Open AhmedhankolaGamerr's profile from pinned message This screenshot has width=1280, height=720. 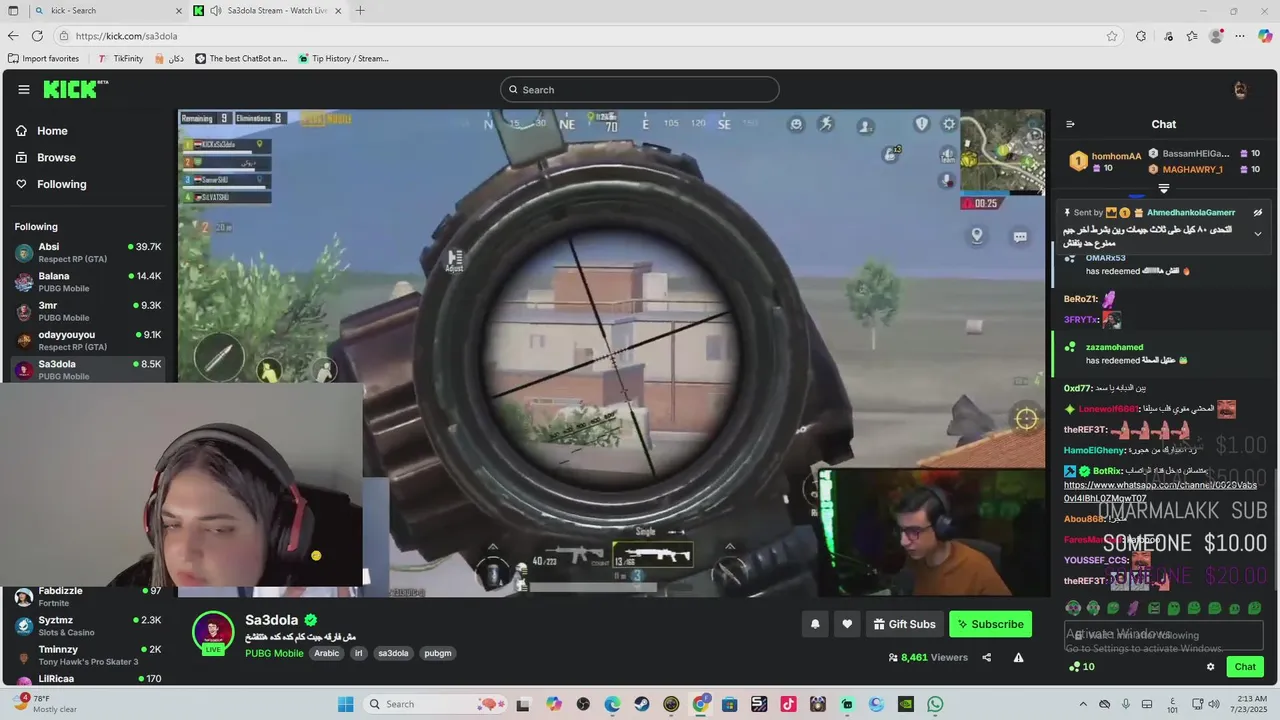tap(1190, 212)
